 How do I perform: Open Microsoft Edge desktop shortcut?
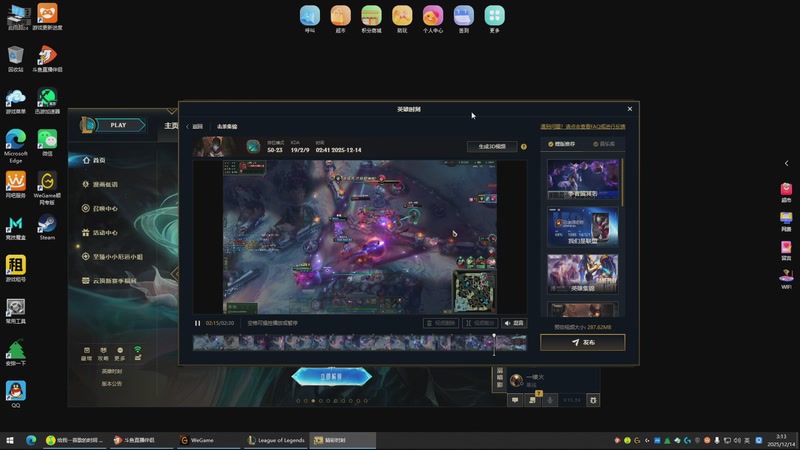16,146
